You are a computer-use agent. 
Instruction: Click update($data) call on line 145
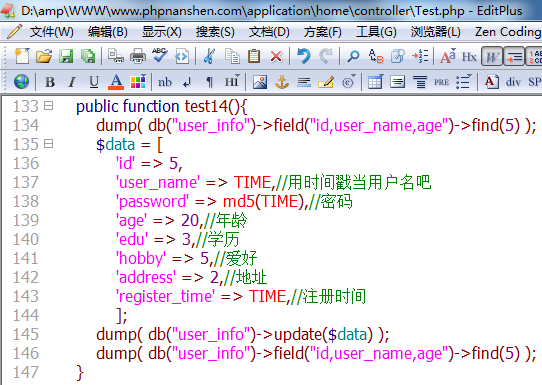click(324, 335)
